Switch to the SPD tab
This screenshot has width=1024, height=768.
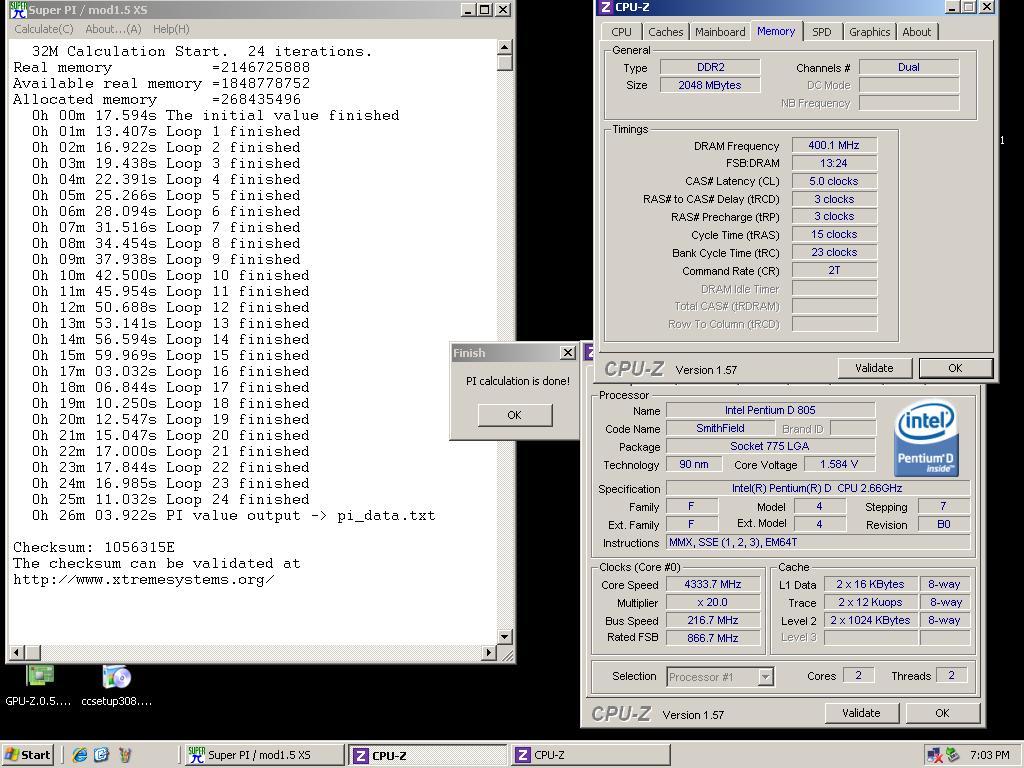822,32
